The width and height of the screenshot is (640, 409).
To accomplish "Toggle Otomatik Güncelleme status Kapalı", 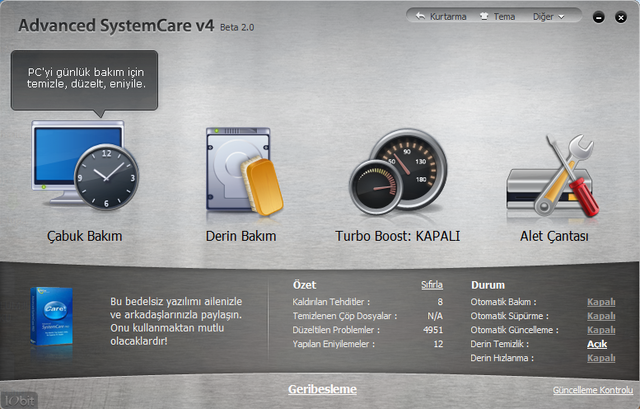I will click(x=601, y=330).
